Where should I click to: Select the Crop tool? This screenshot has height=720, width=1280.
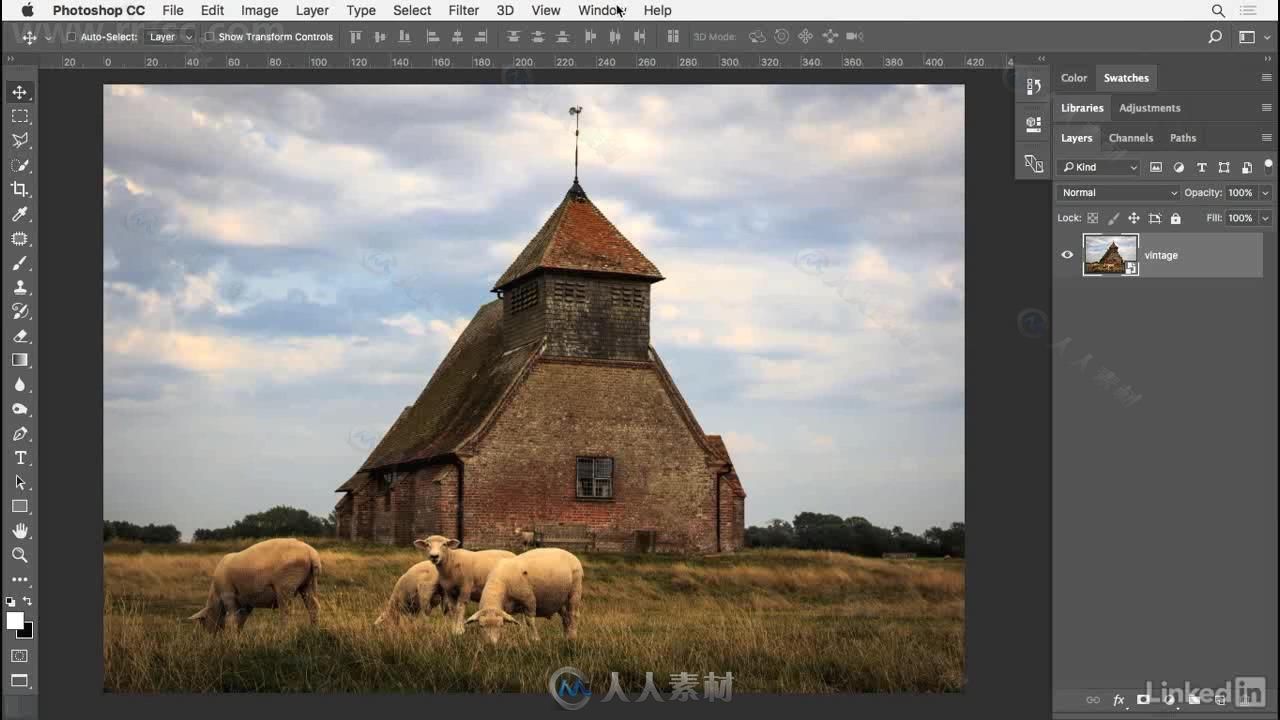[x=20, y=189]
